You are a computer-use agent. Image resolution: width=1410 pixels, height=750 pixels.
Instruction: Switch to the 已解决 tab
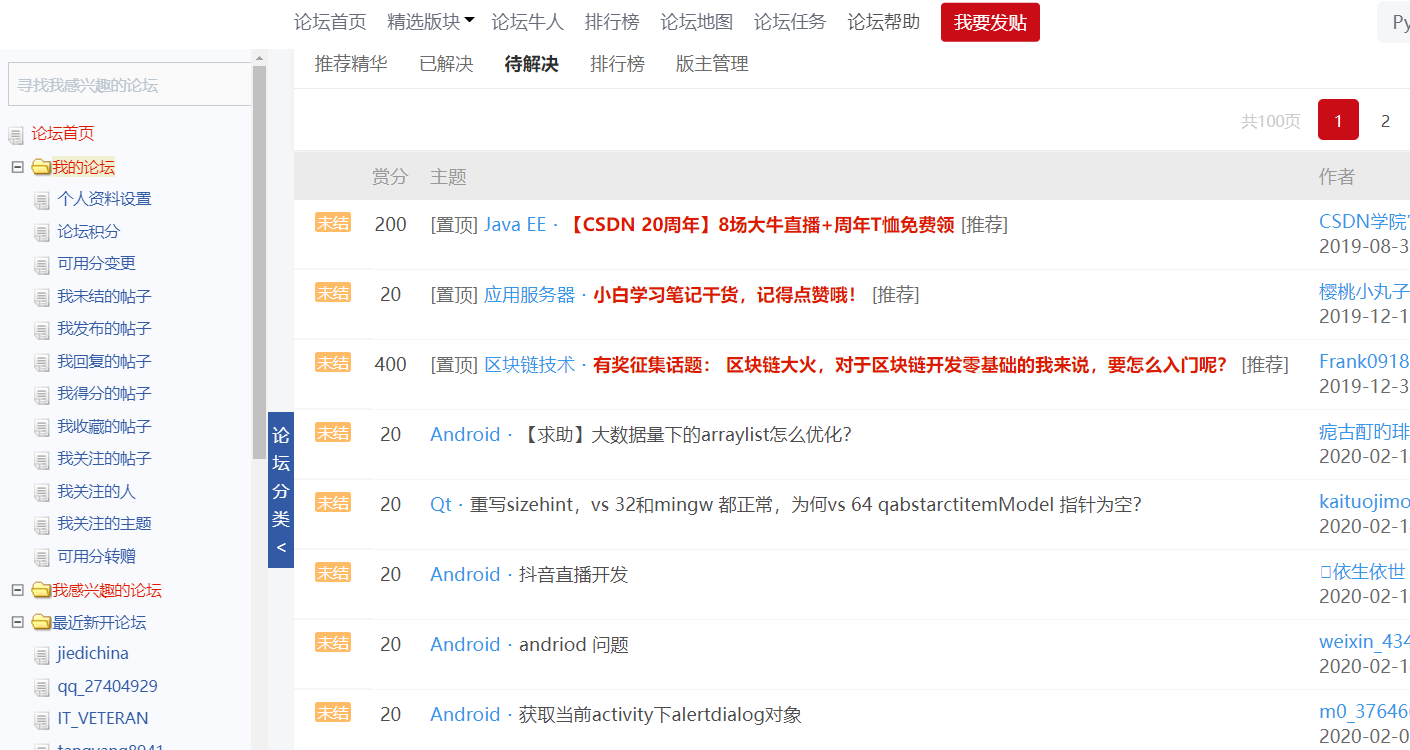[x=446, y=64]
